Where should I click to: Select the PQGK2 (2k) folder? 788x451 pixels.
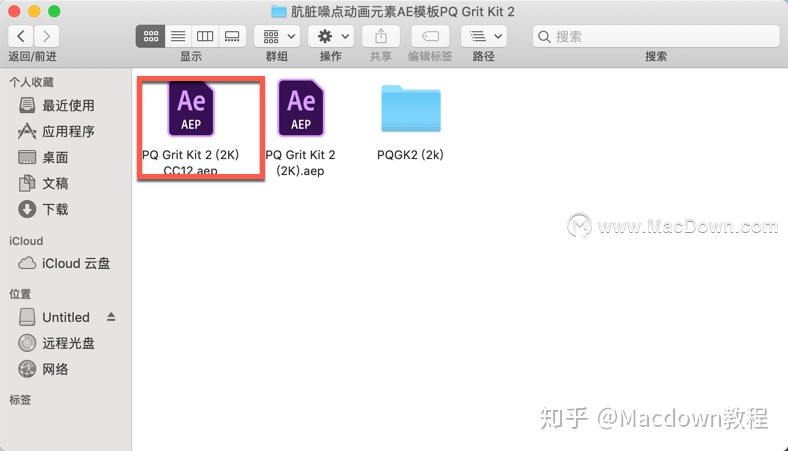click(x=411, y=109)
